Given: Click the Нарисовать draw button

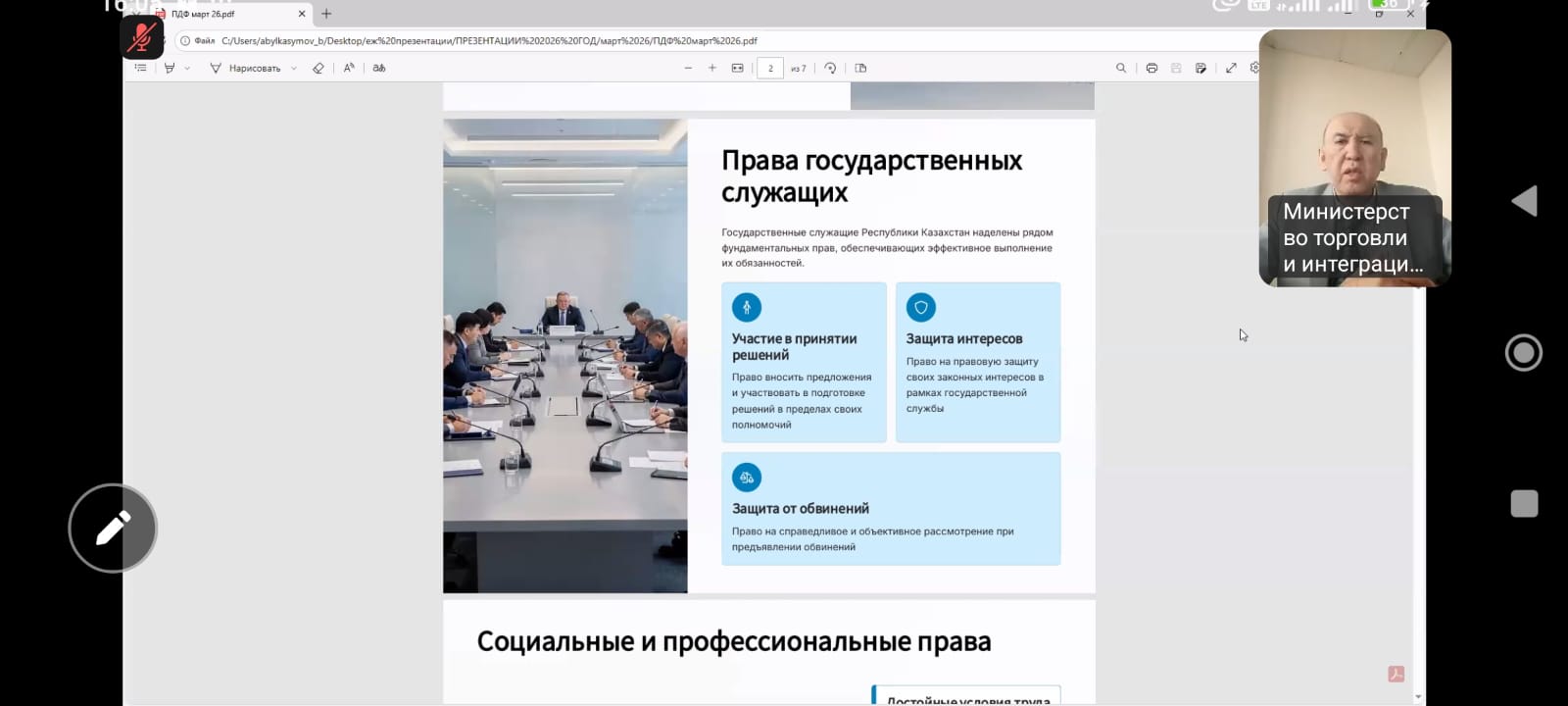Looking at the screenshot, I should tap(245, 68).
